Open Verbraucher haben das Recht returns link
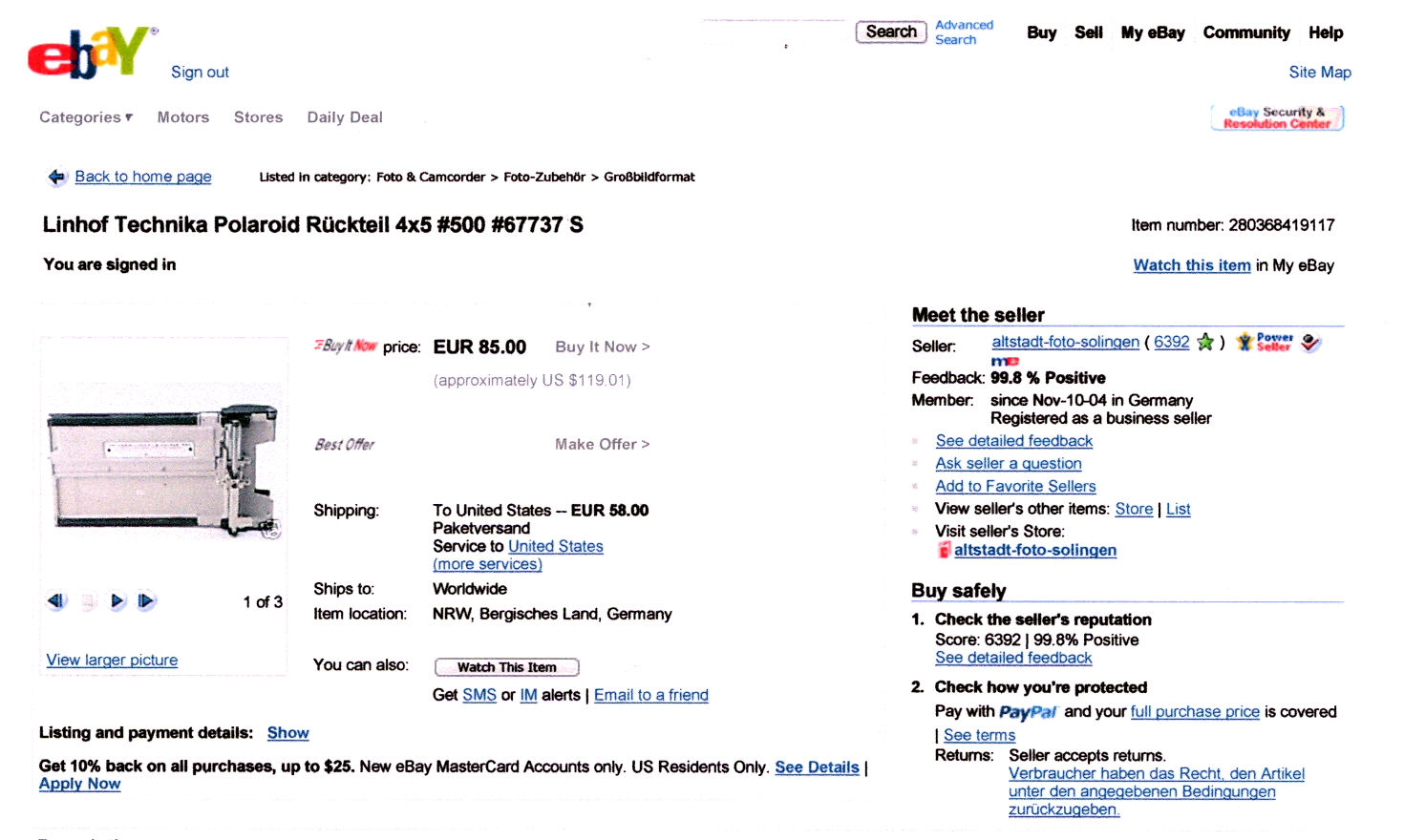Screen dimensions: 1404x840 coord(1157,791)
